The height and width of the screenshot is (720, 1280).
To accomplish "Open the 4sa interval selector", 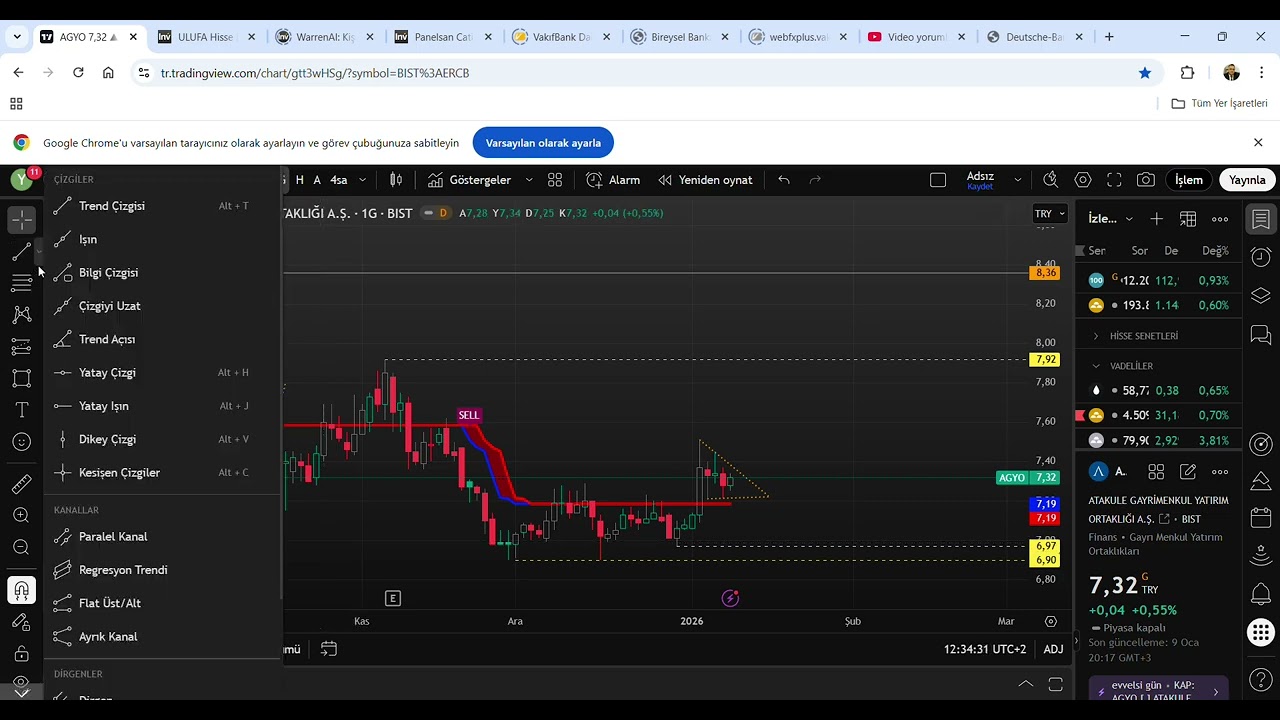I will (339, 180).
